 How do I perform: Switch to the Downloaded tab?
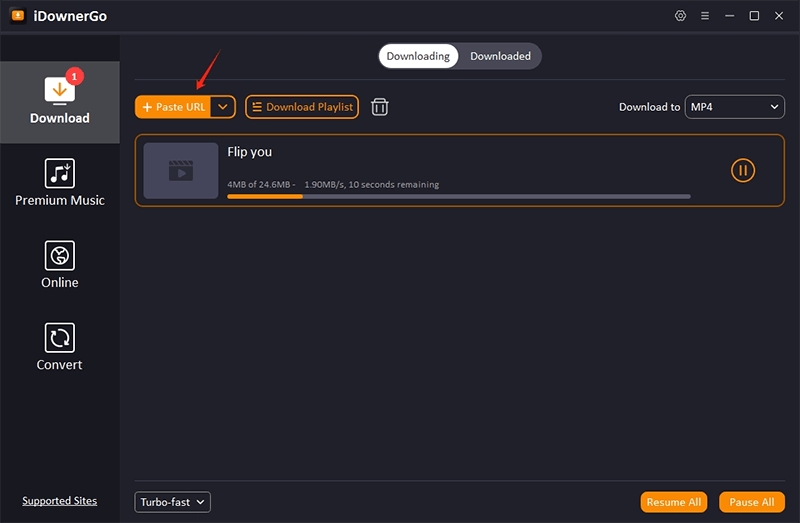tap(500, 56)
